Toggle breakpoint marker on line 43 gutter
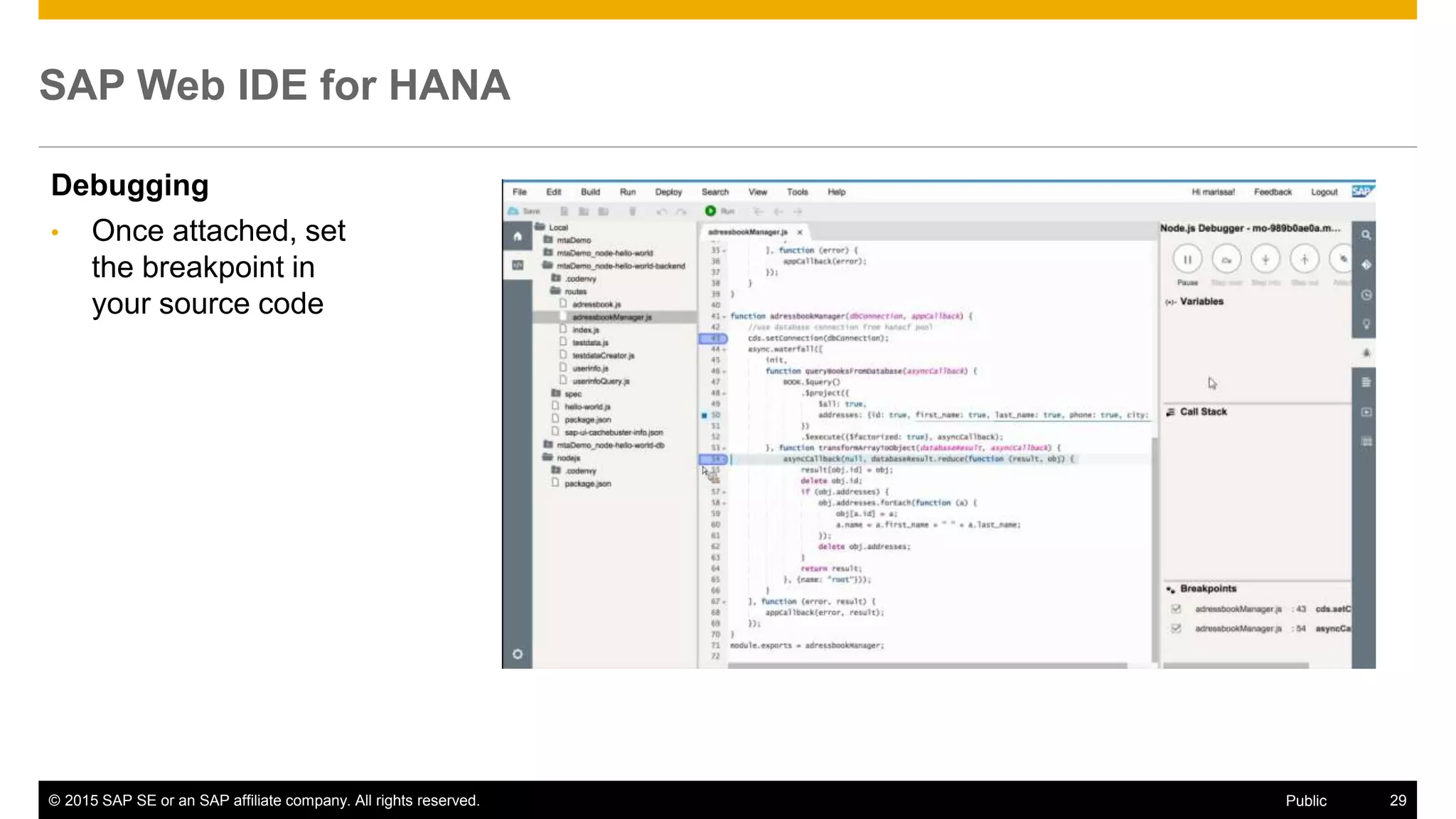Viewport: 1456px width, 819px height. point(713,338)
